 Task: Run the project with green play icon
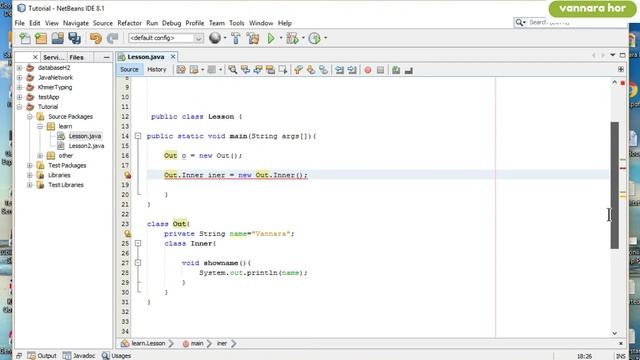coord(271,38)
